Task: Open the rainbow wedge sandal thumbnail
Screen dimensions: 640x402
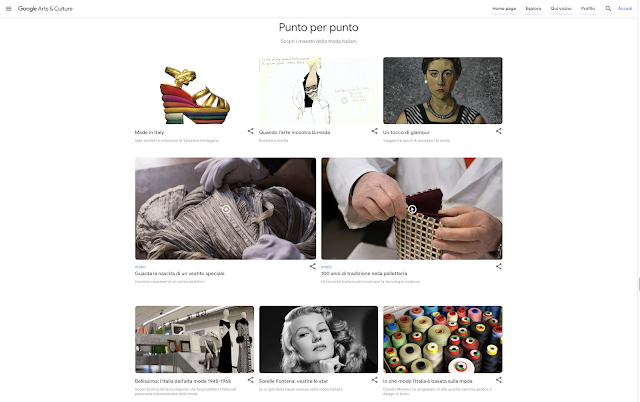Action: pyautogui.click(x=194, y=91)
